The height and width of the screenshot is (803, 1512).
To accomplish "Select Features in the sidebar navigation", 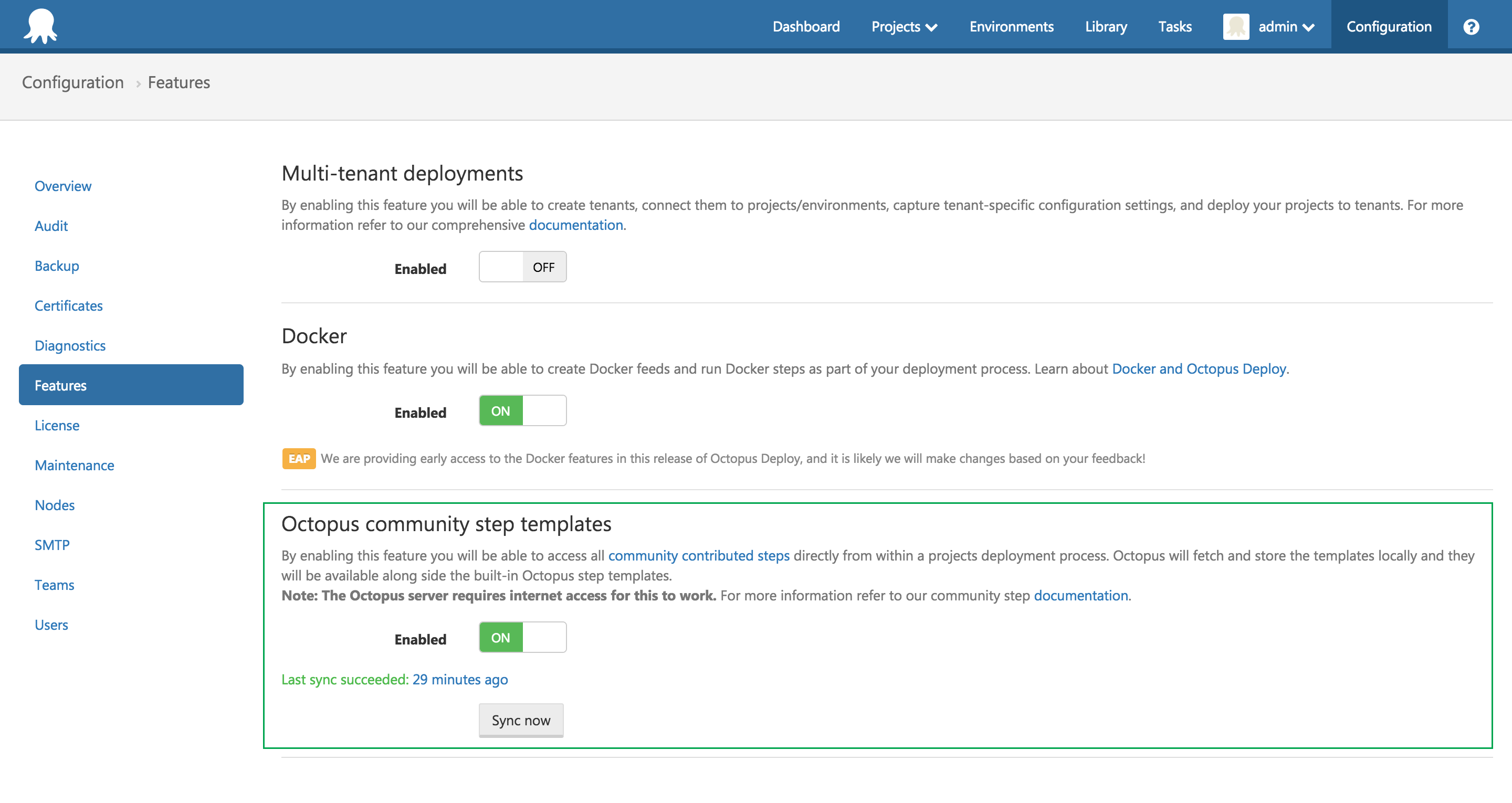I will pos(60,385).
